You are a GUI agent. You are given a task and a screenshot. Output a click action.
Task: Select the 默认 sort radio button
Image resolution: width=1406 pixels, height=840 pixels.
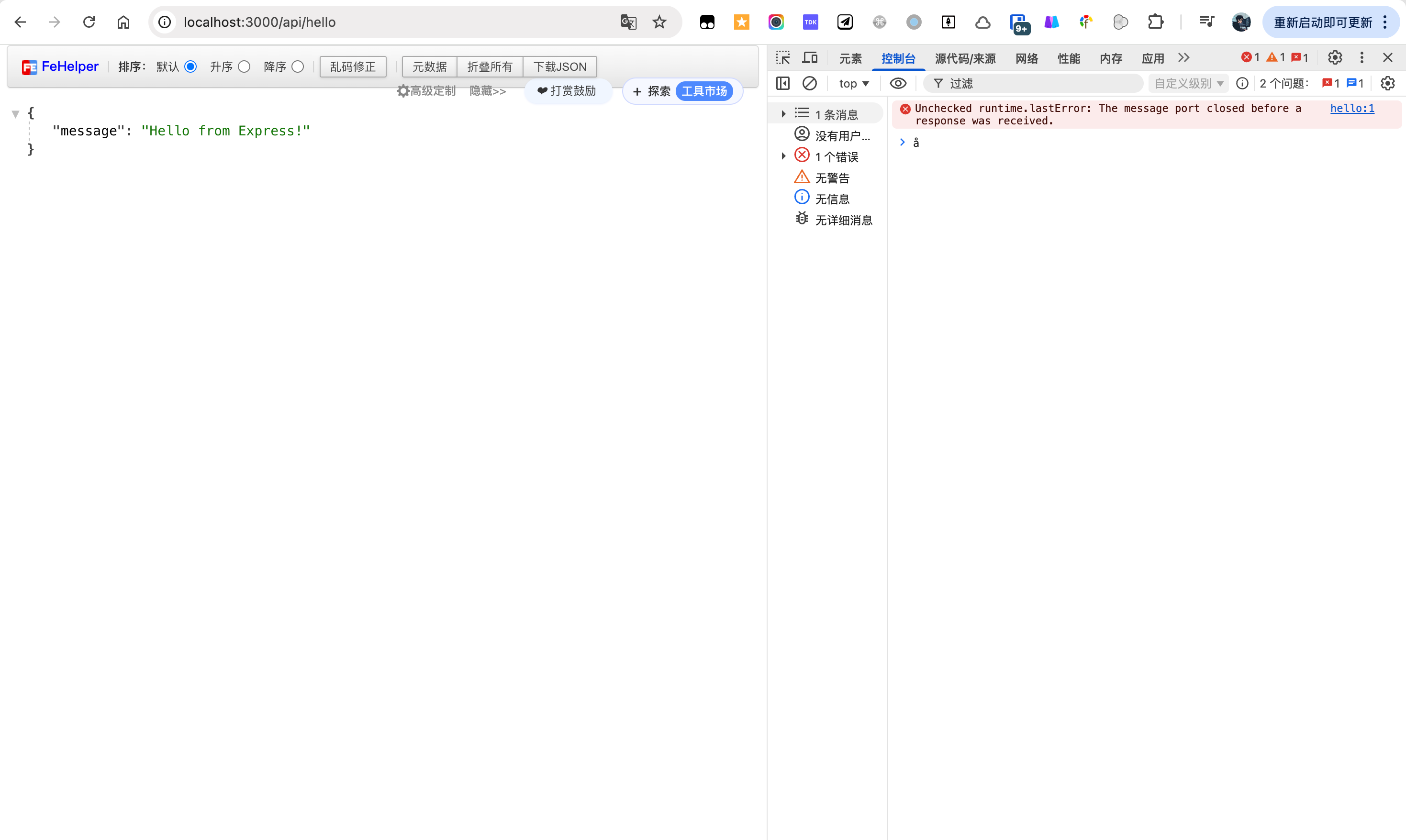[x=191, y=67]
